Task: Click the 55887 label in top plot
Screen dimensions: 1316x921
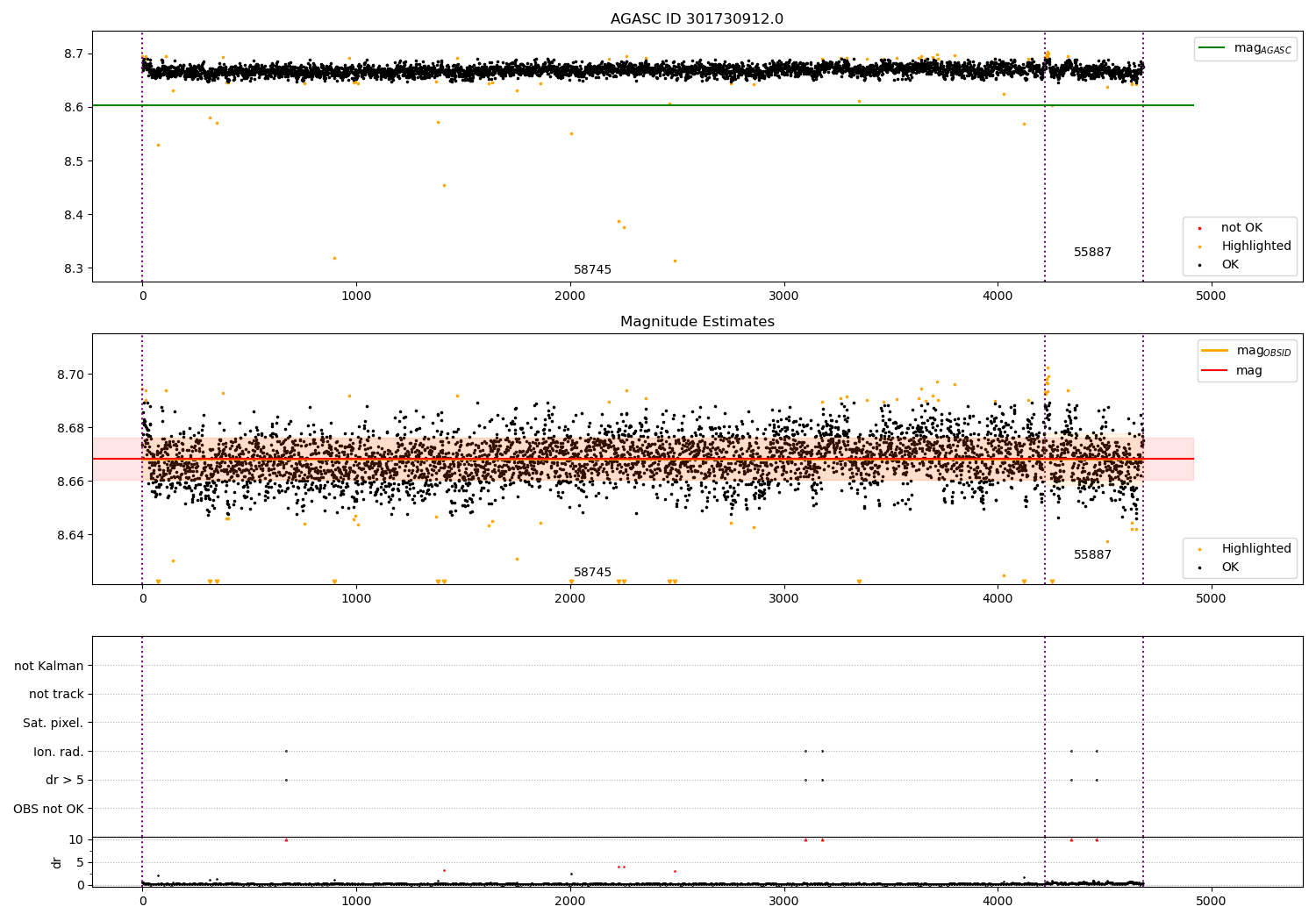Action: (x=1092, y=253)
